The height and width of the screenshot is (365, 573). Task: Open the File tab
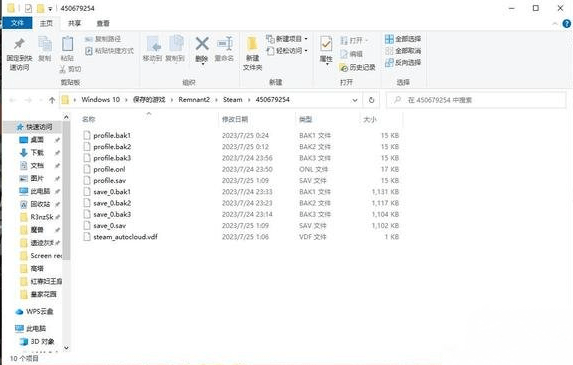tap(17, 23)
